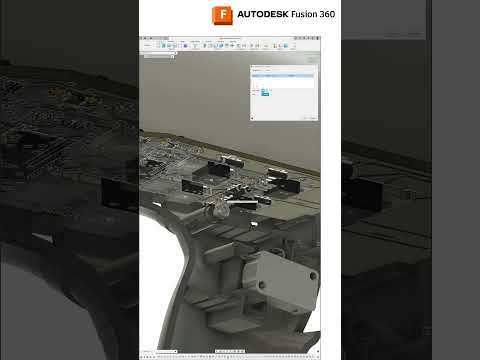Image resolution: width=480 pixels, height=360 pixels.
Task: Click the teal icon at the toolbar's right end
Action: click(x=286, y=46)
